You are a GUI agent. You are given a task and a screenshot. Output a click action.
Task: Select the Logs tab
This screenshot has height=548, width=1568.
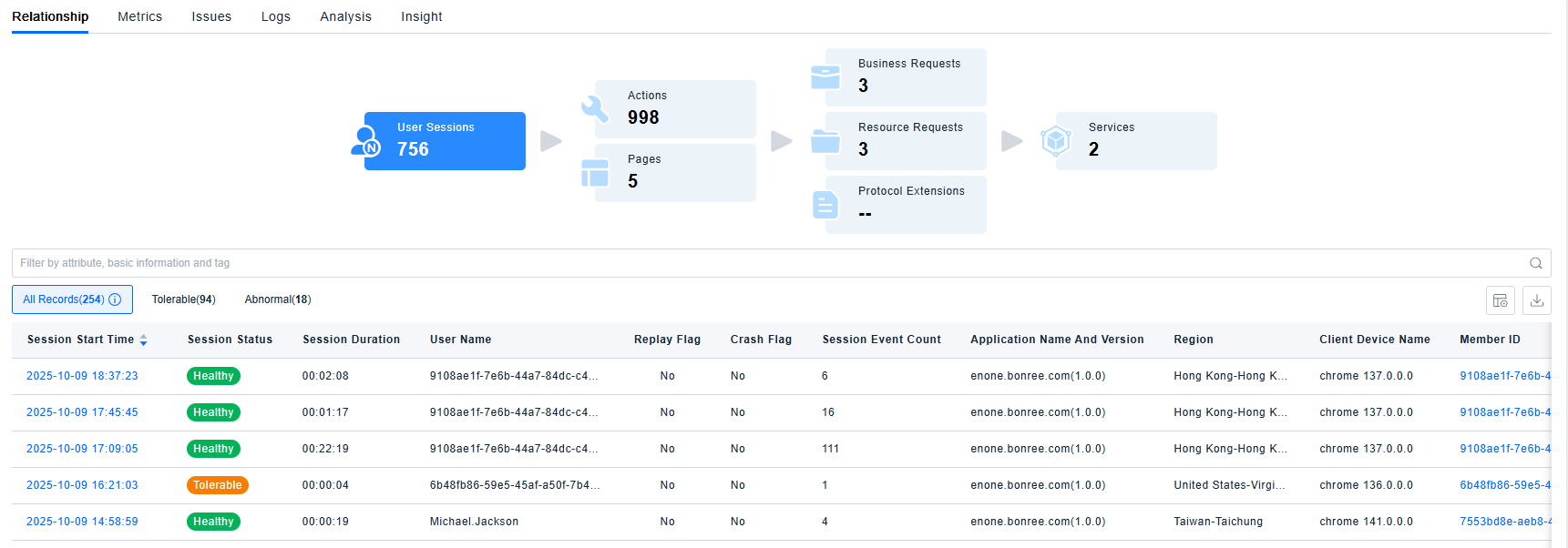[275, 16]
